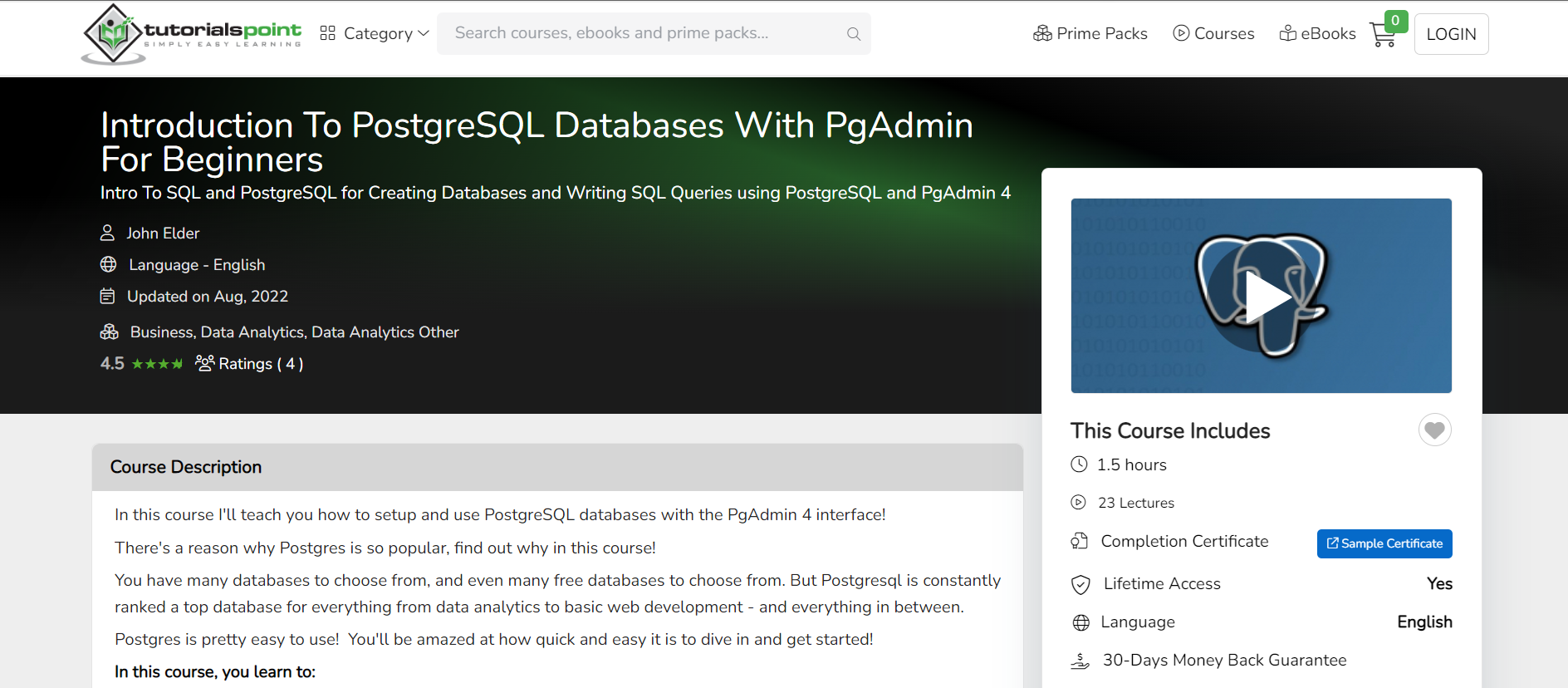
Task: Click the 4.5 rating number
Action: pos(112,364)
